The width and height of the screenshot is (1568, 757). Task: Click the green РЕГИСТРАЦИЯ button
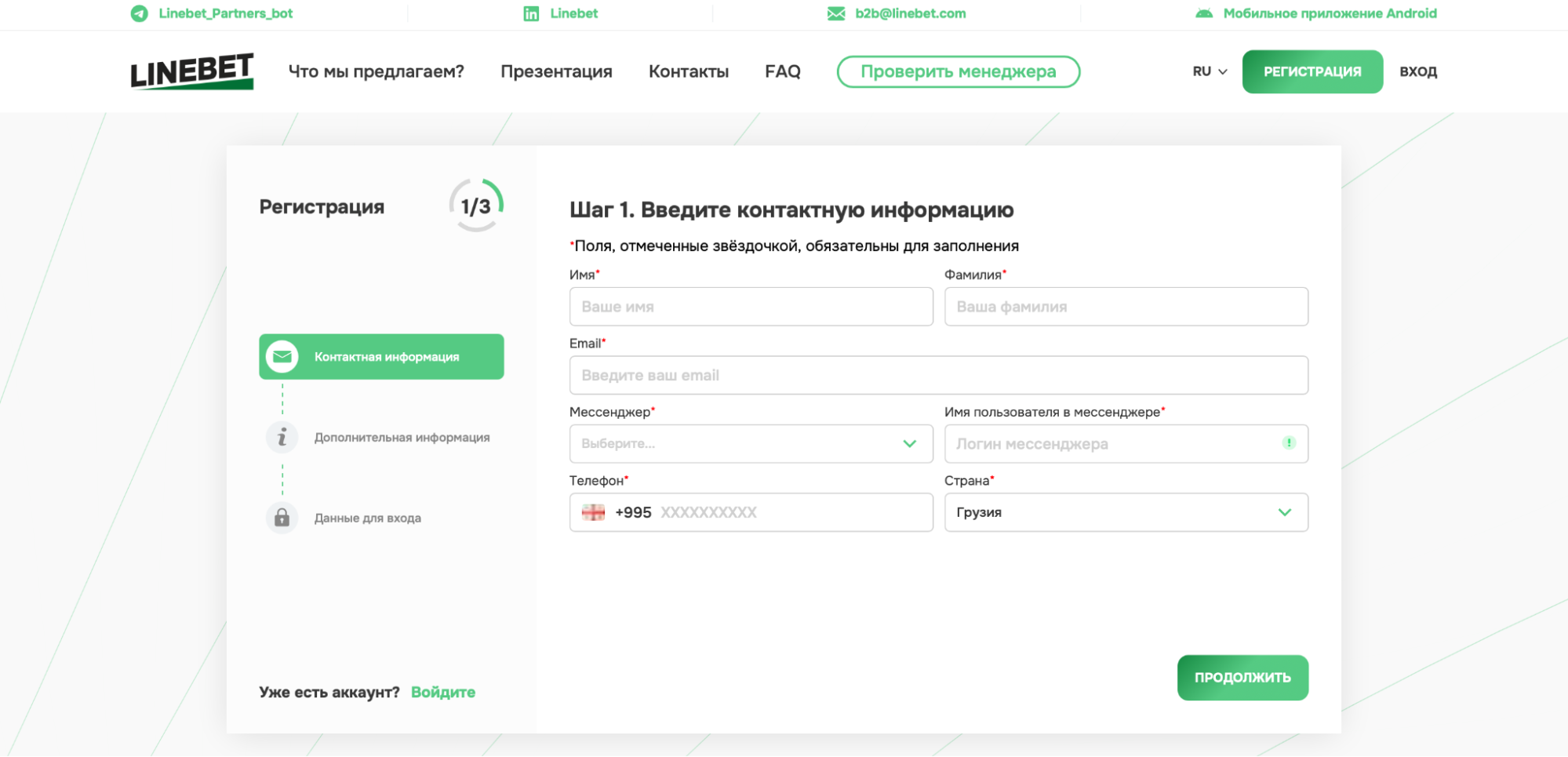pos(1312,71)
